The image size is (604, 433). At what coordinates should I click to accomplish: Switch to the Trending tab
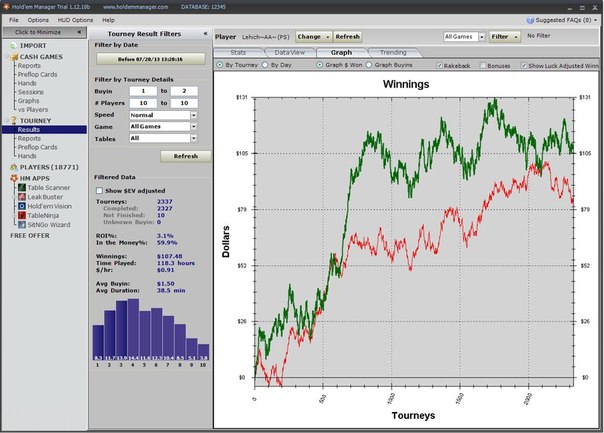point(393,53)
